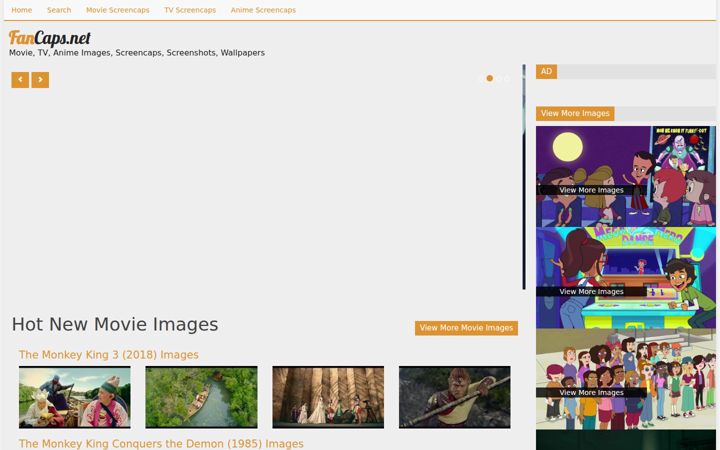Open Monkey King holding staff thumbnail

[x=455, y=397]
